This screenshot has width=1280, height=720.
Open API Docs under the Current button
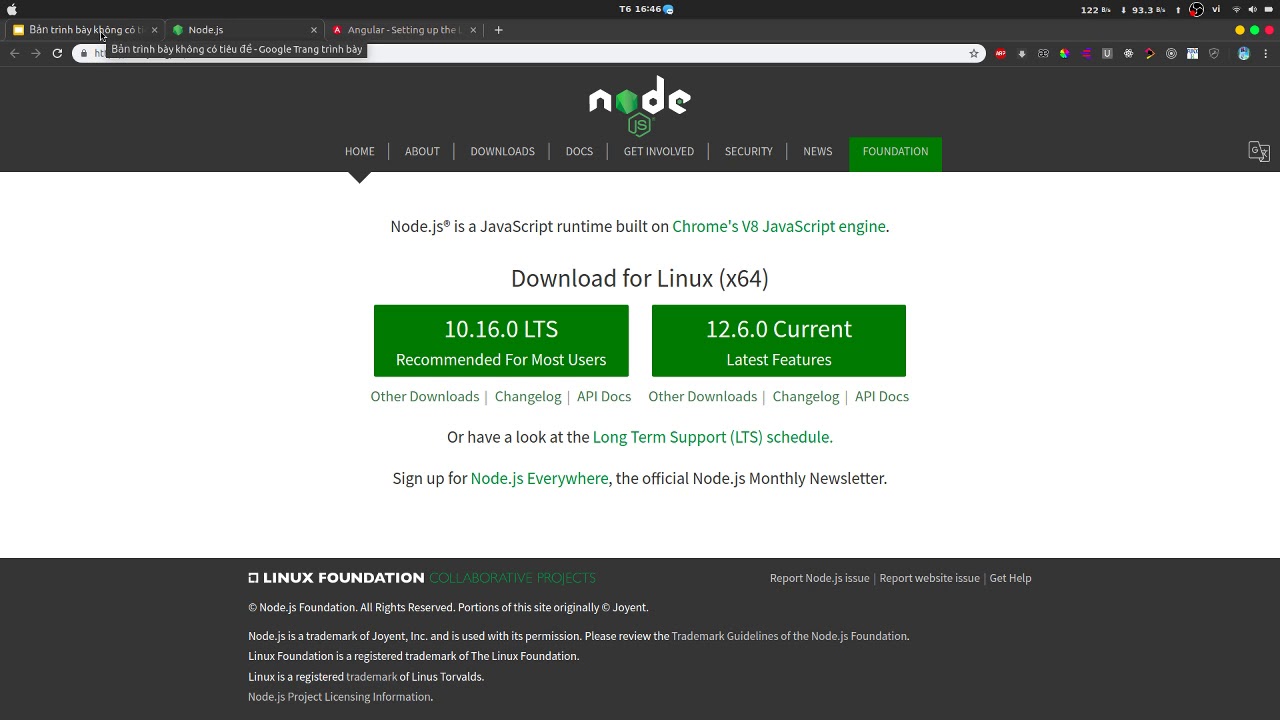(x=882, y=396)
